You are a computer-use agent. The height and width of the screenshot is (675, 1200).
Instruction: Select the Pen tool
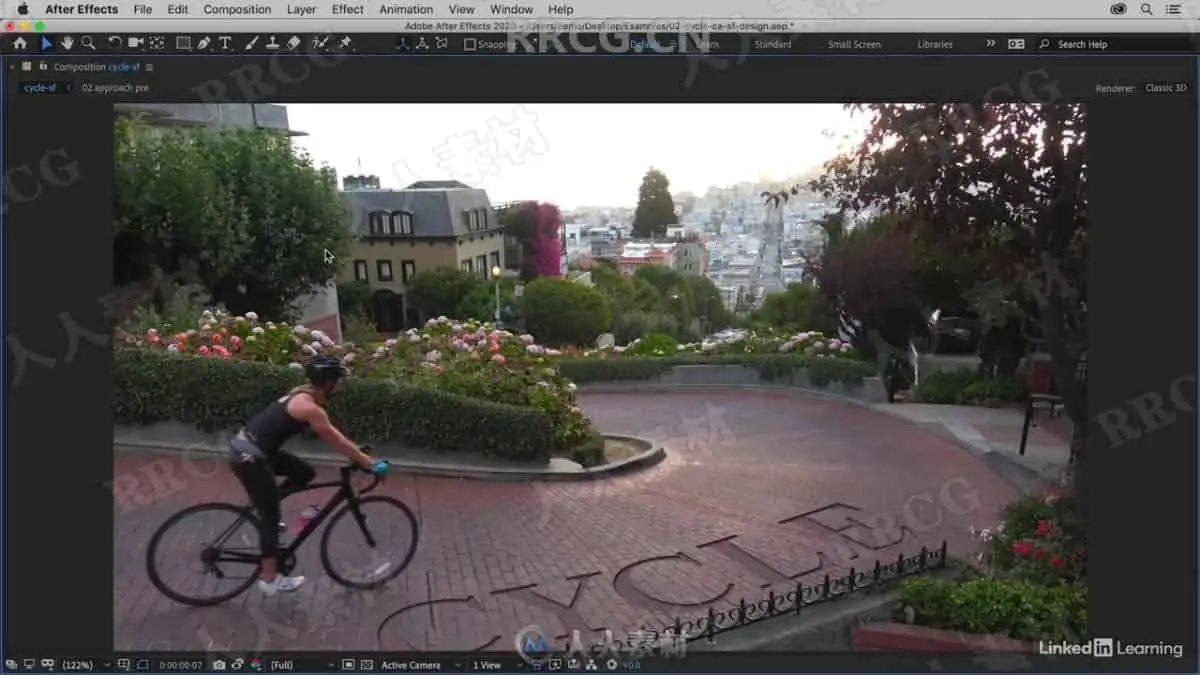tap(205, 43)
